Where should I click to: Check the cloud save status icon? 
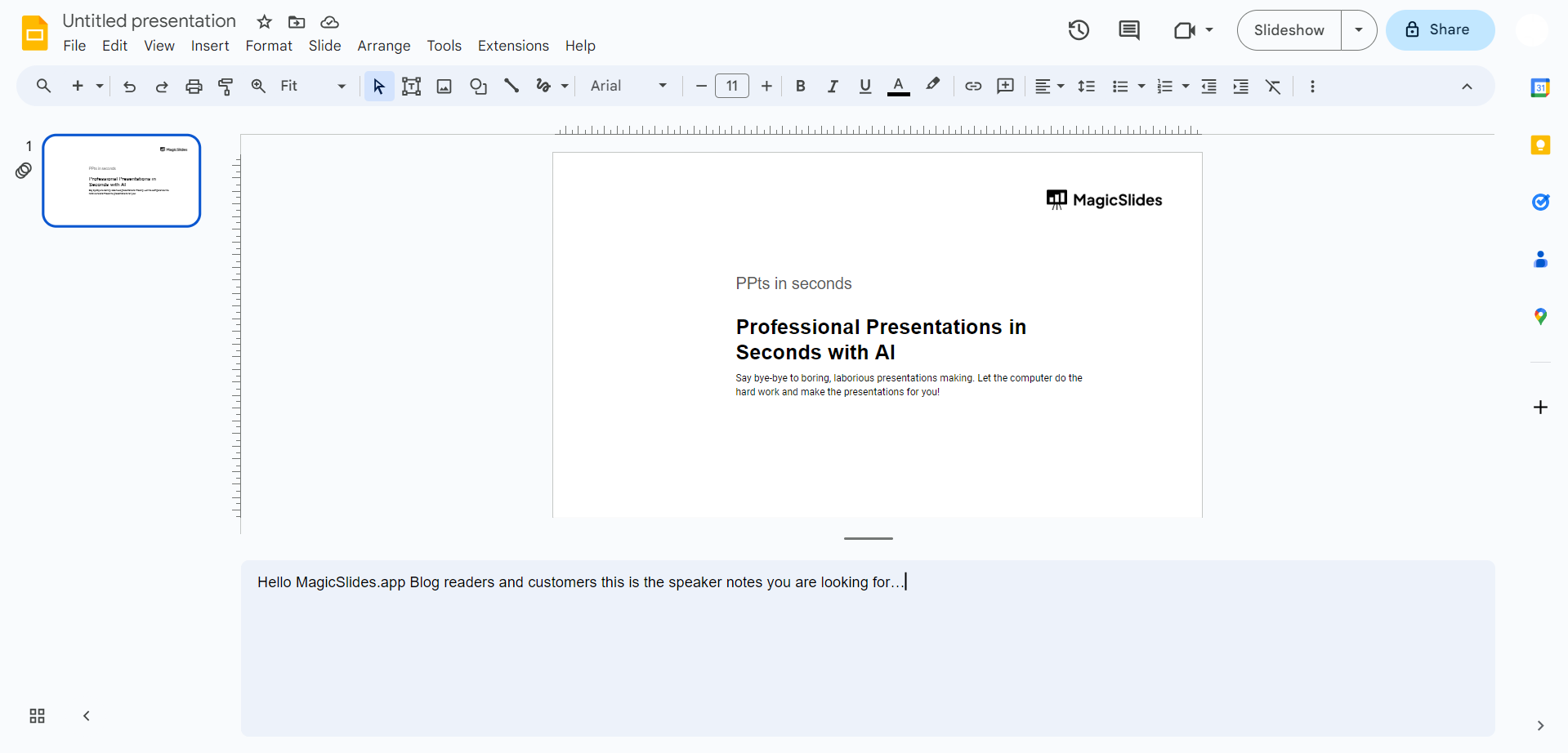pos(329,22)
